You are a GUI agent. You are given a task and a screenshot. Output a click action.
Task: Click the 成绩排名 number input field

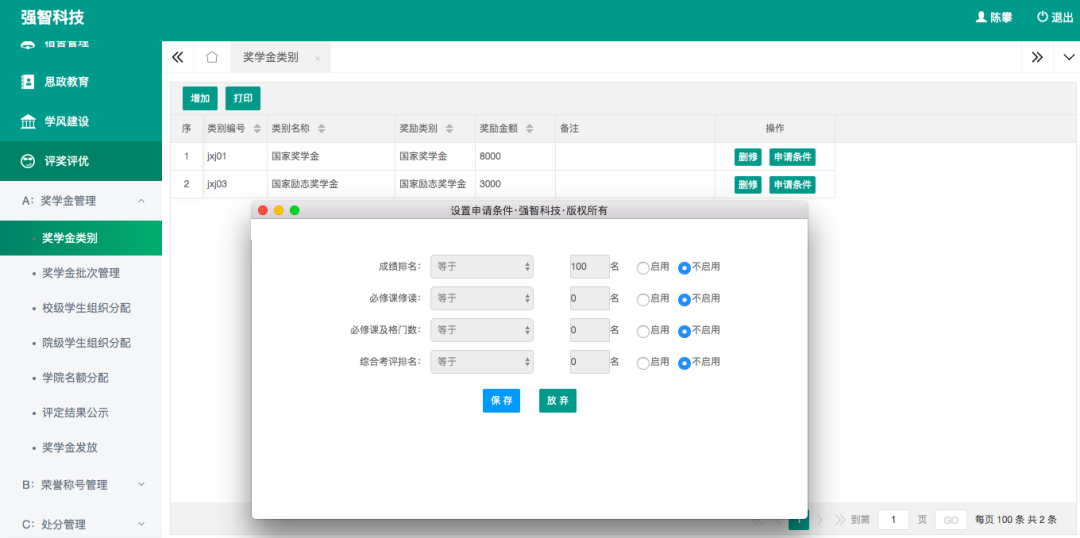pyautogui.click(x=588, y=267)
